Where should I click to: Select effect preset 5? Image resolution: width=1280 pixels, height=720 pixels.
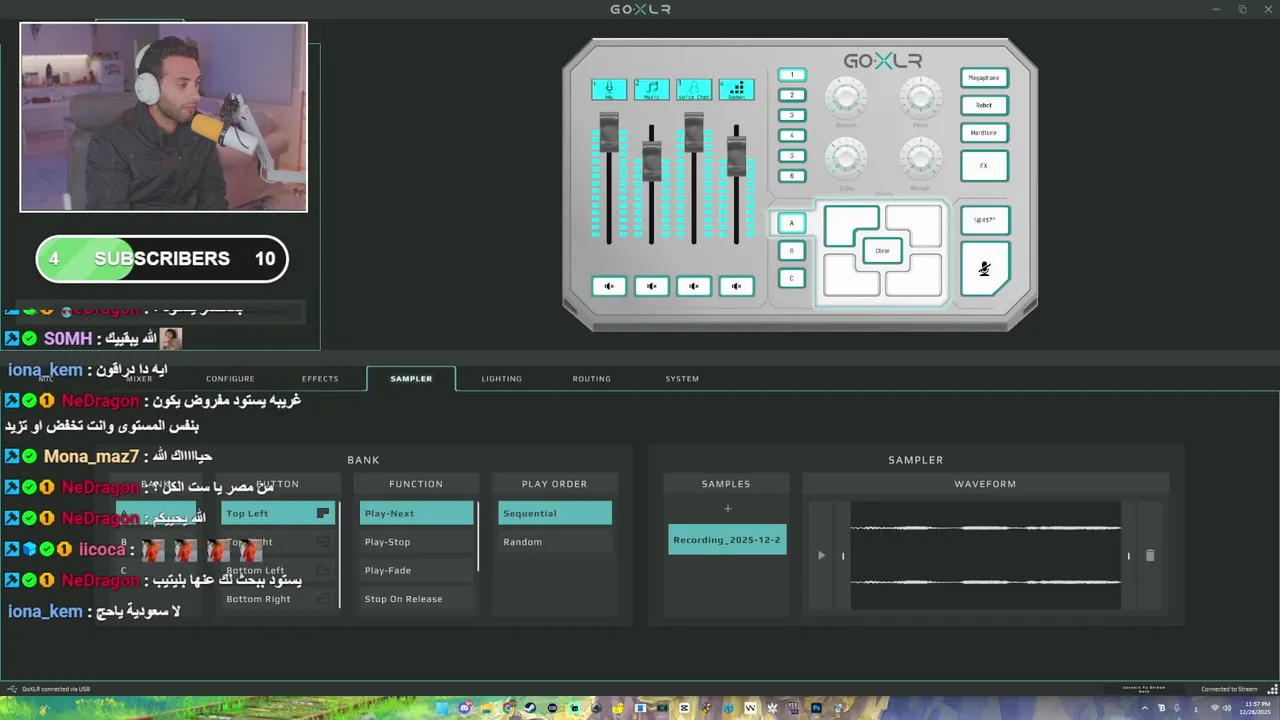(791, 155)
